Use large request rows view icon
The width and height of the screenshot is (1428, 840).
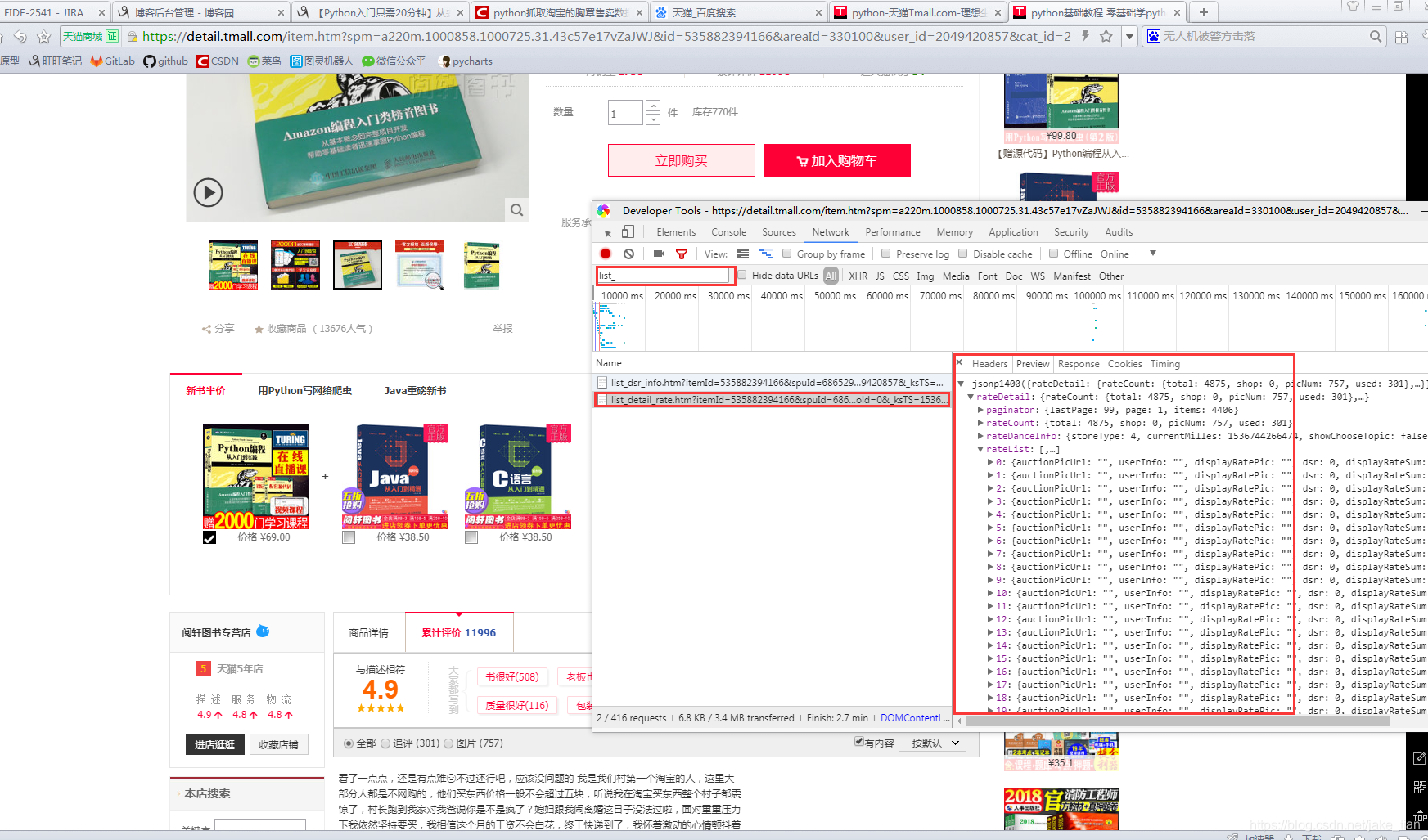pyautogui.click(x=743, y=254)
